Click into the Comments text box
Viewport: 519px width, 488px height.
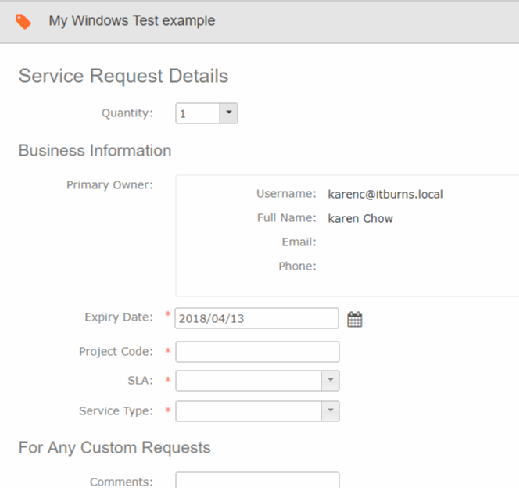257,480
